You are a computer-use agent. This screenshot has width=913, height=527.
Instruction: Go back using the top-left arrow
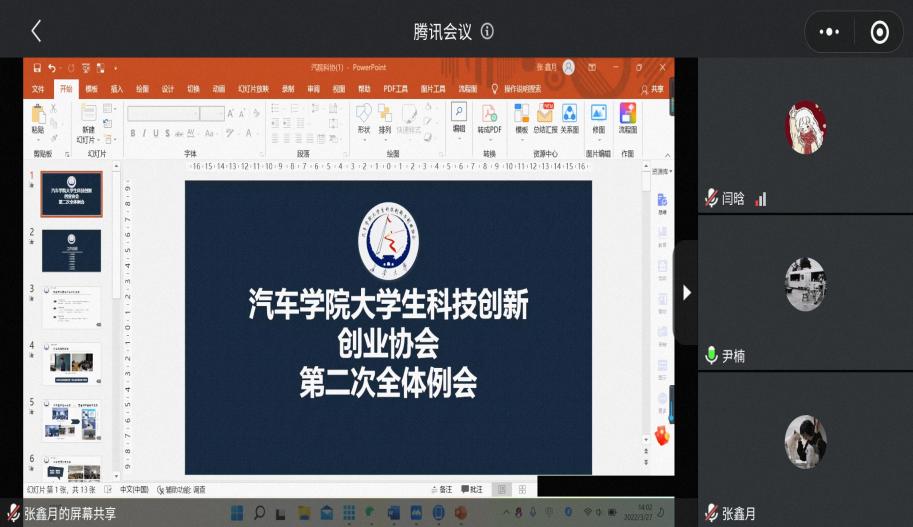click(36, 31)
